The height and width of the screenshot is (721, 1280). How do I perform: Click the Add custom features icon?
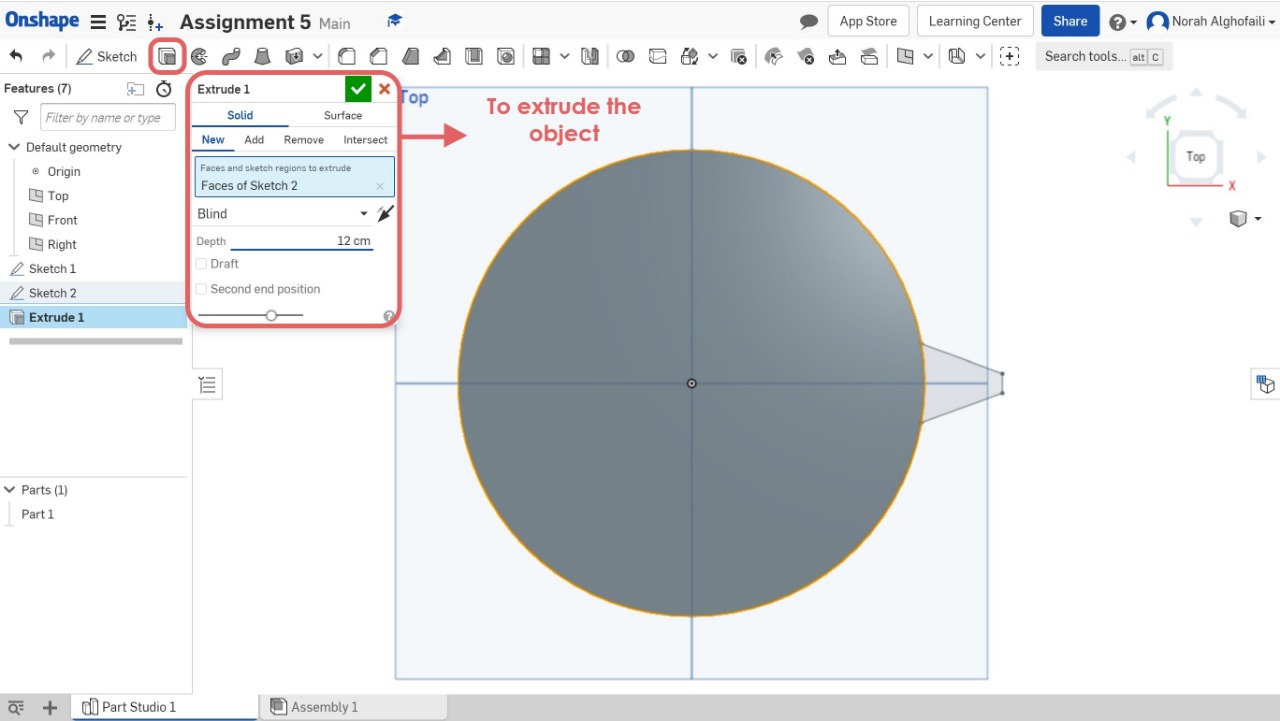1010,56
